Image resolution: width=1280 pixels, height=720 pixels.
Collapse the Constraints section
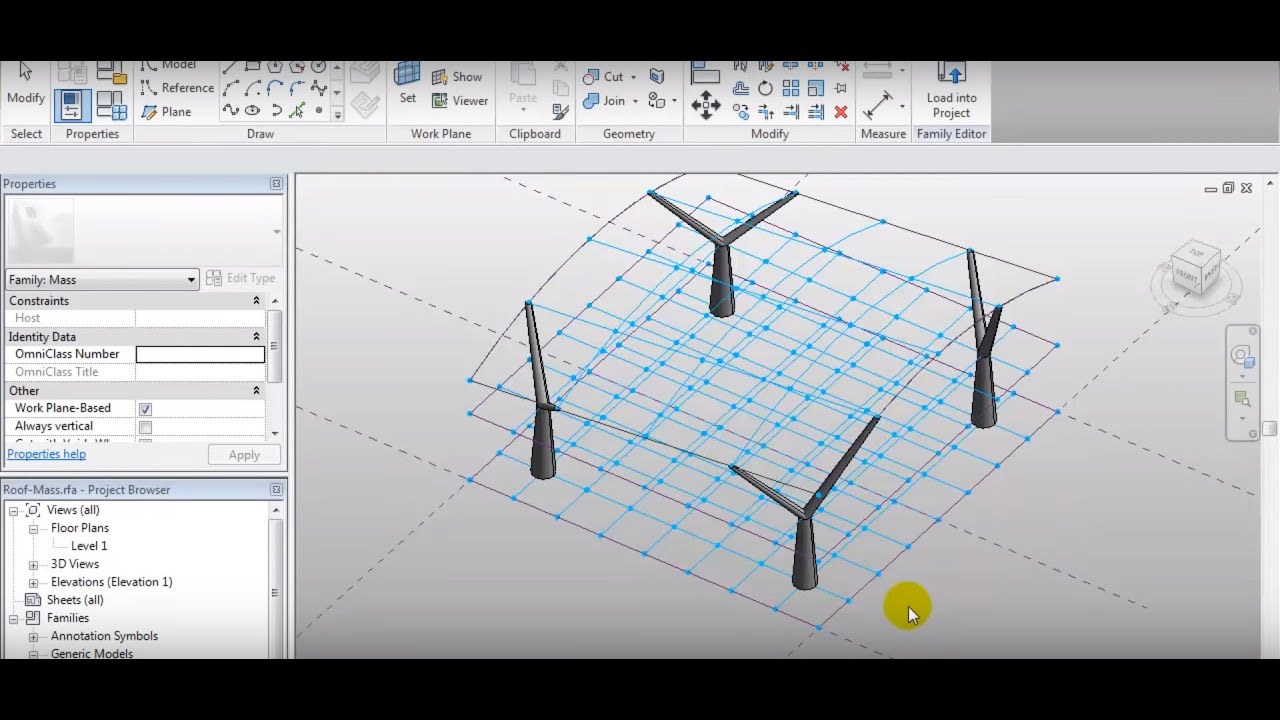pos(256,301)
